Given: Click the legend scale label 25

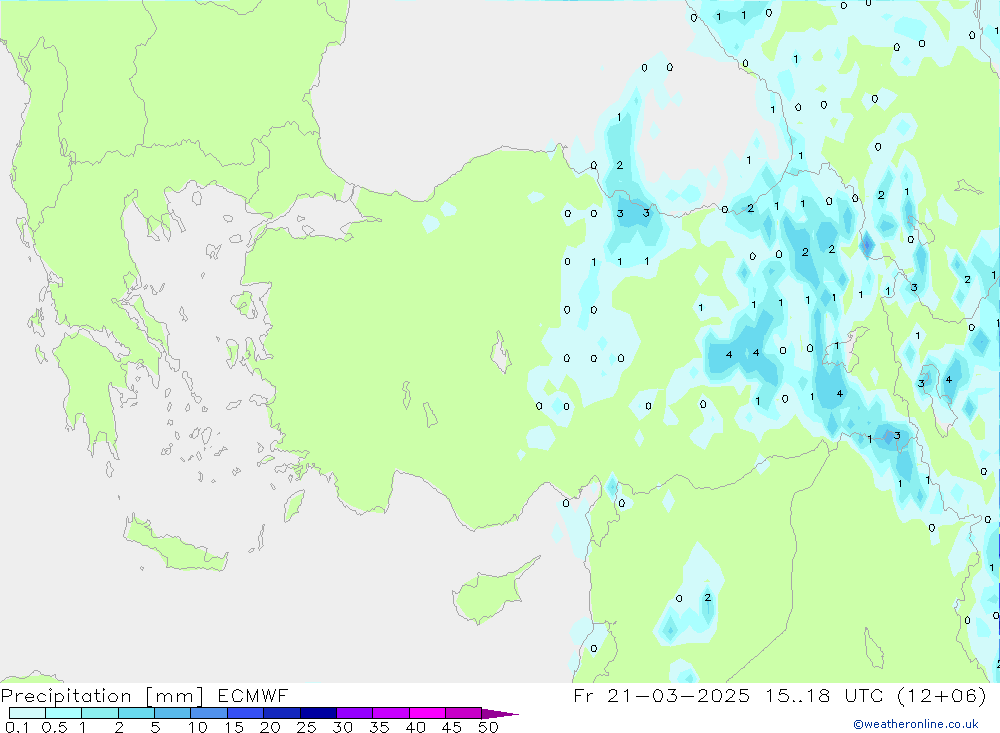Looking at the screenshot, I should 307,727.
